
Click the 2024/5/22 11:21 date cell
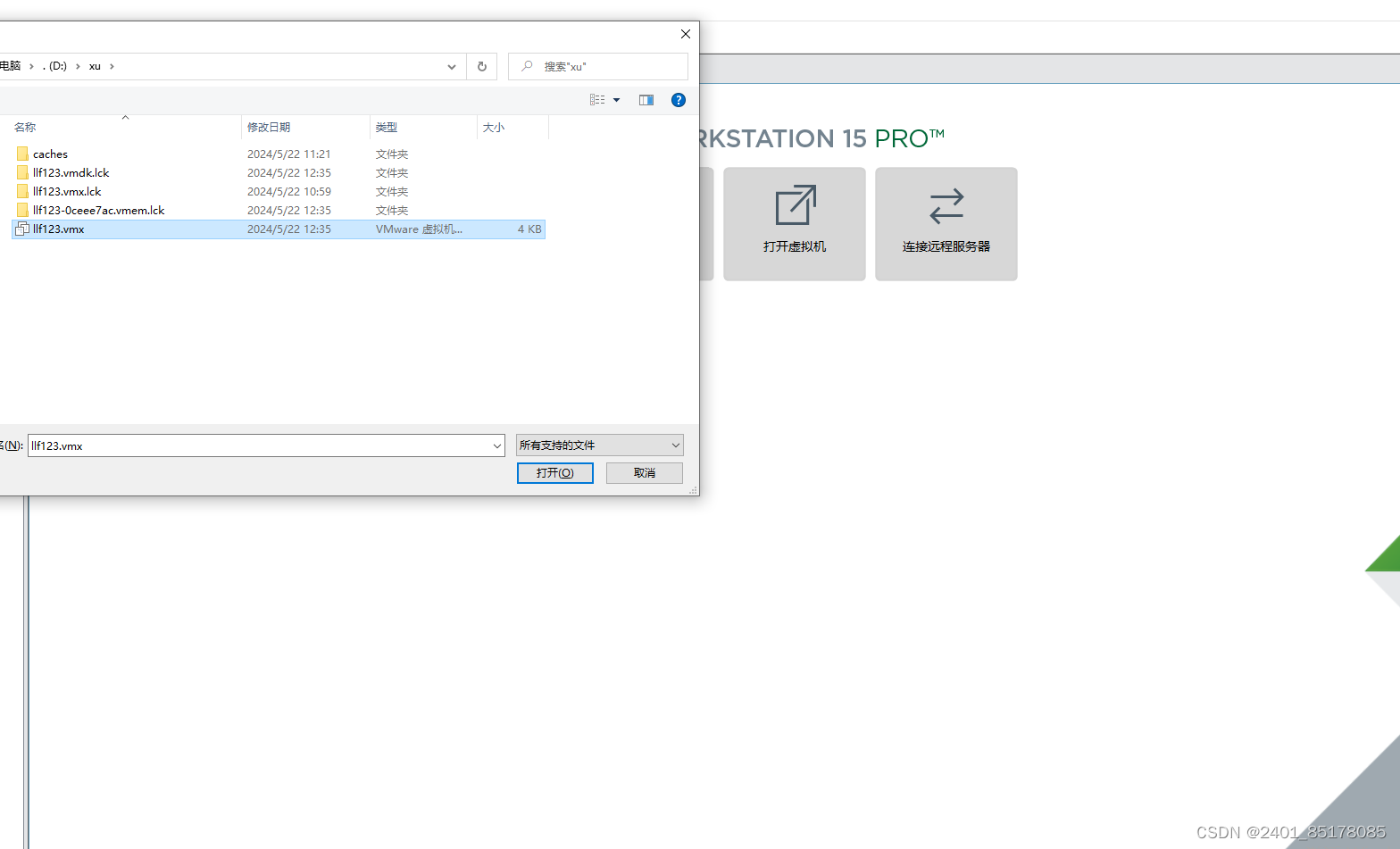(x=289, y=154)
